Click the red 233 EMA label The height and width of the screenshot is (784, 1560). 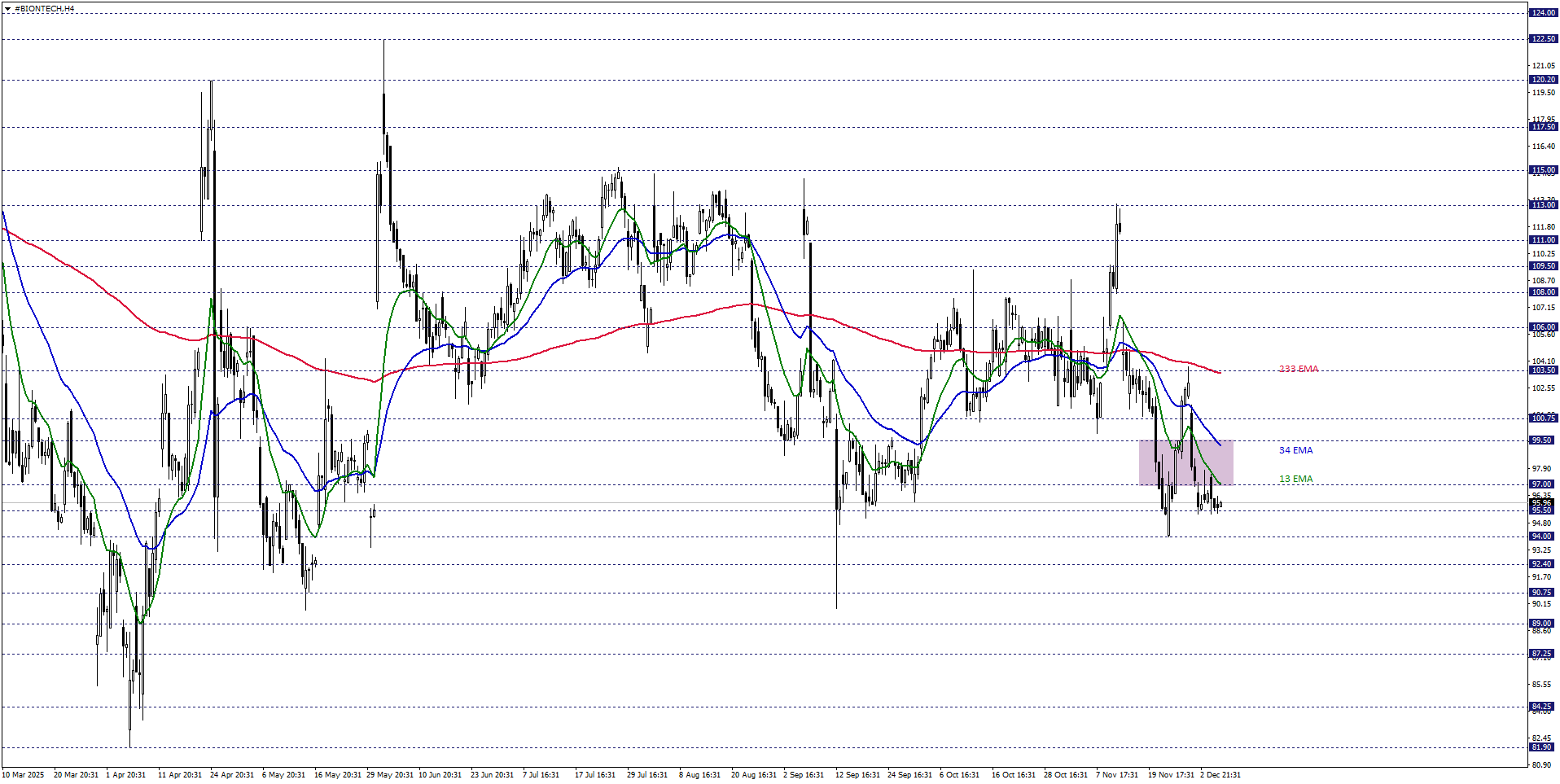coord(1298,369)
